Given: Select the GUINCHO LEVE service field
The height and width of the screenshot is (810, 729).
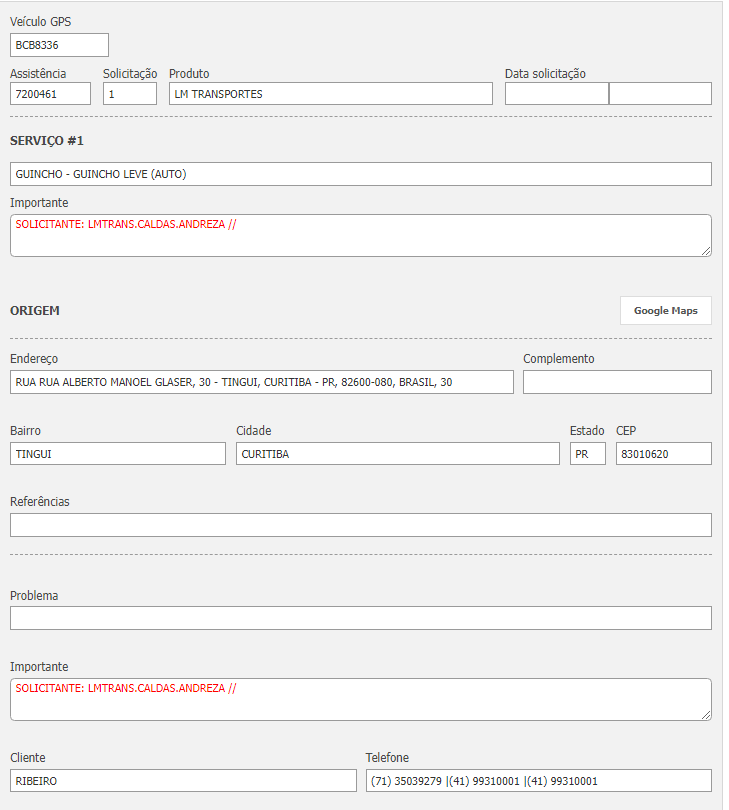Looking at the screenshot, I should (x=360, y=174).
